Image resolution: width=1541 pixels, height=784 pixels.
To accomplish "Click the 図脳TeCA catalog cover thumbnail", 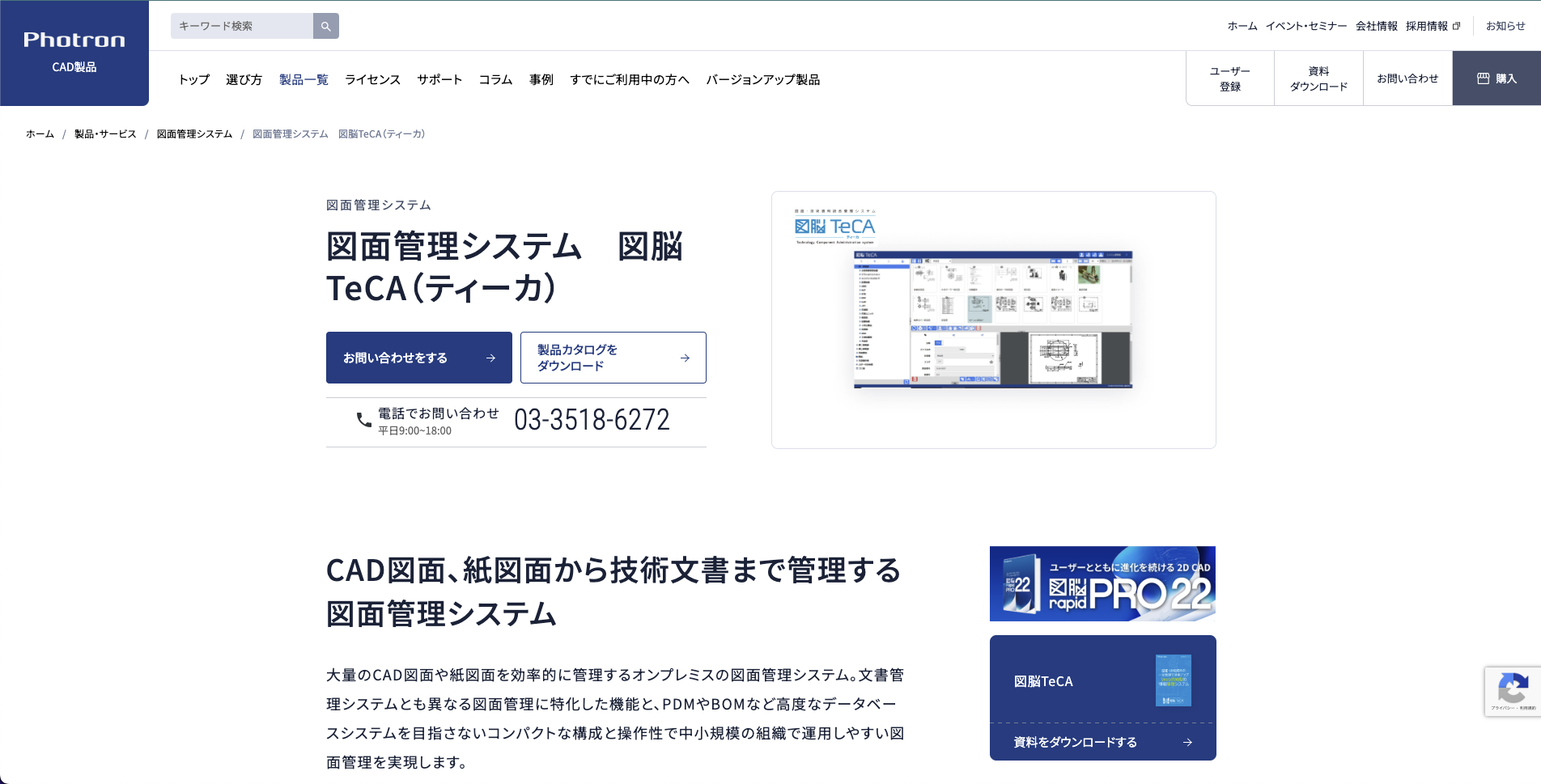I will 1173,680.
